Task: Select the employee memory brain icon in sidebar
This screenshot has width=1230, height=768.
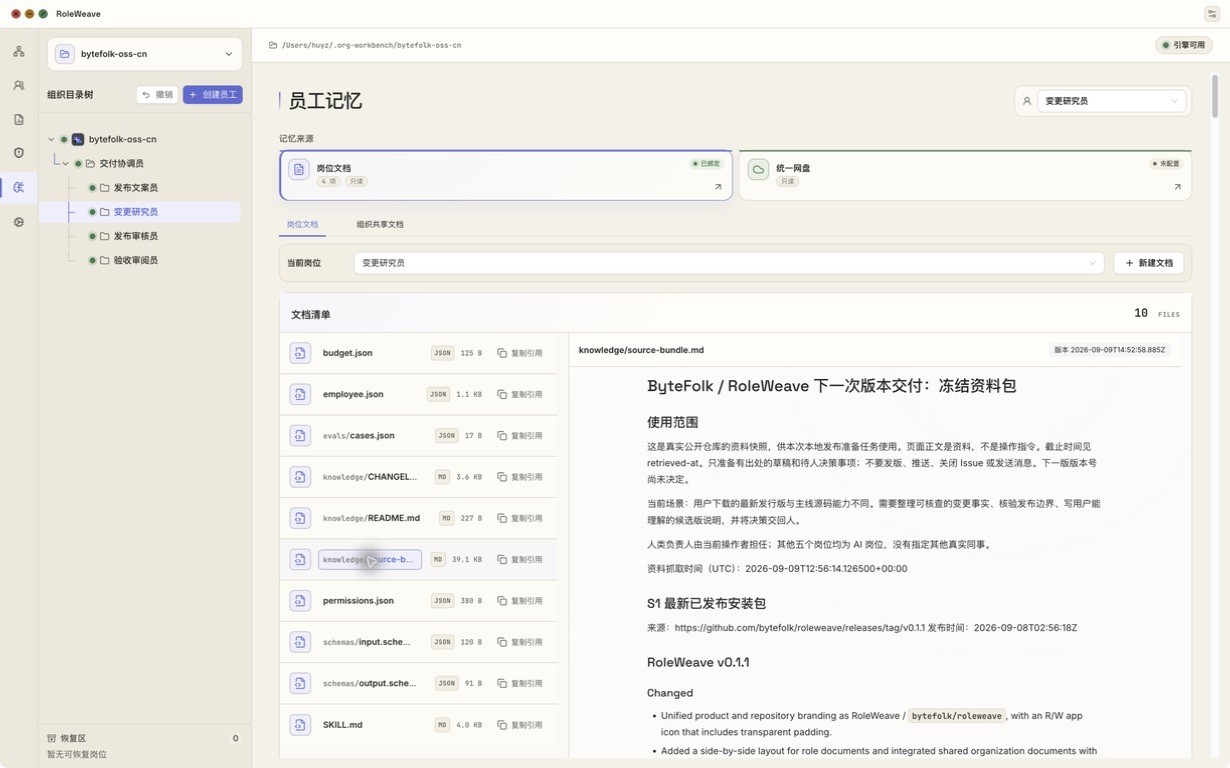Action: click(19, 187)
